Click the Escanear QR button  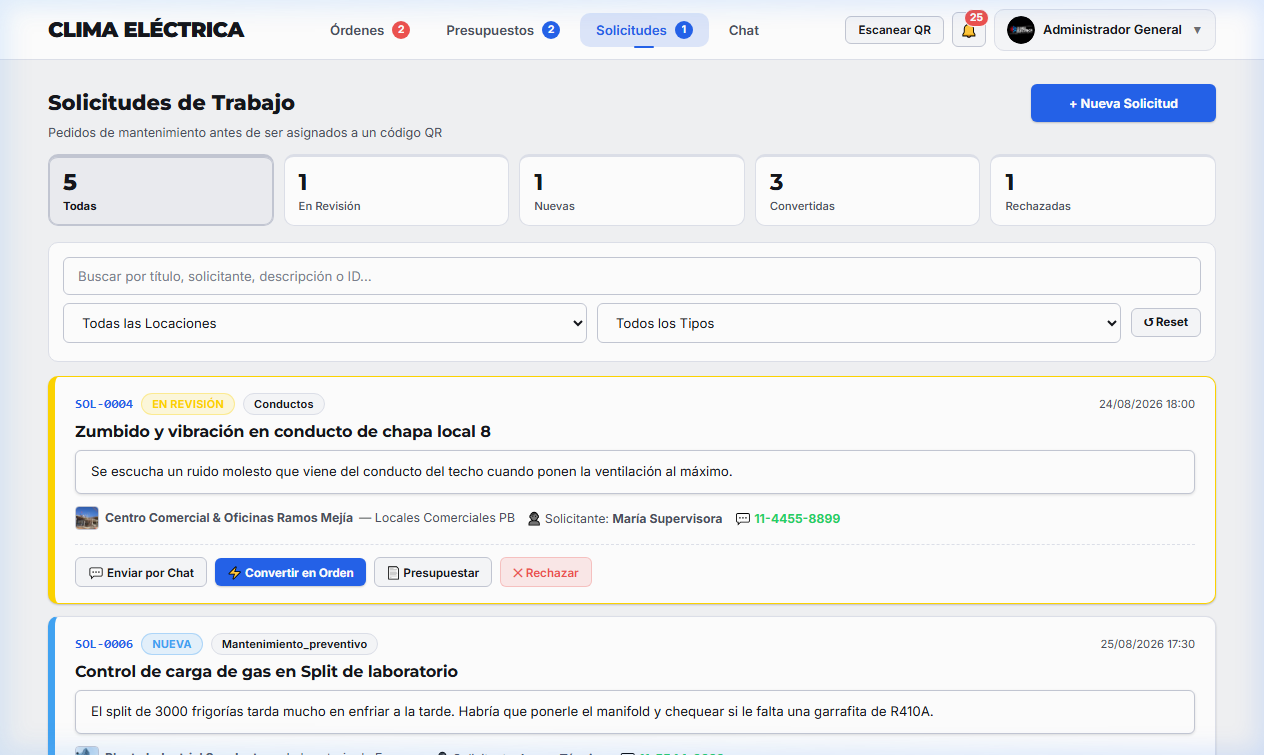tap(894, 30)
